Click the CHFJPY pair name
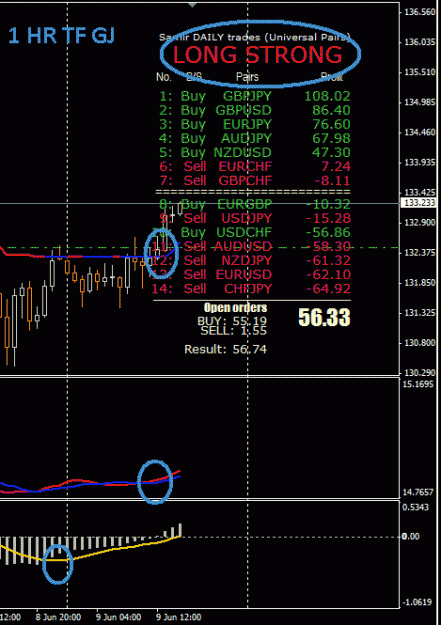Viewport: 441px width, 625px height. click(248, 288)
